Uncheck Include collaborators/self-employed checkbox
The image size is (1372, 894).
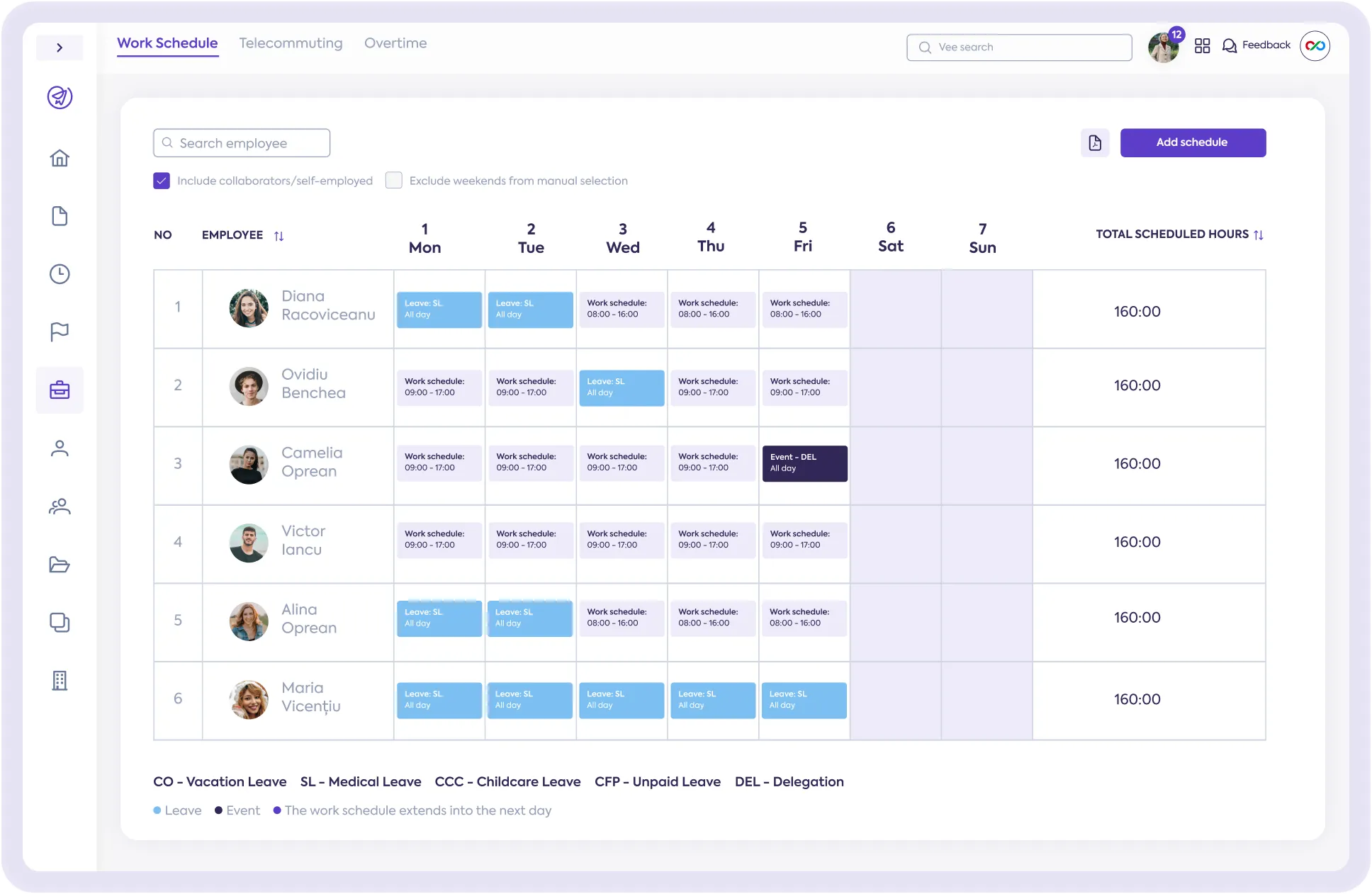tap(162, 181)
